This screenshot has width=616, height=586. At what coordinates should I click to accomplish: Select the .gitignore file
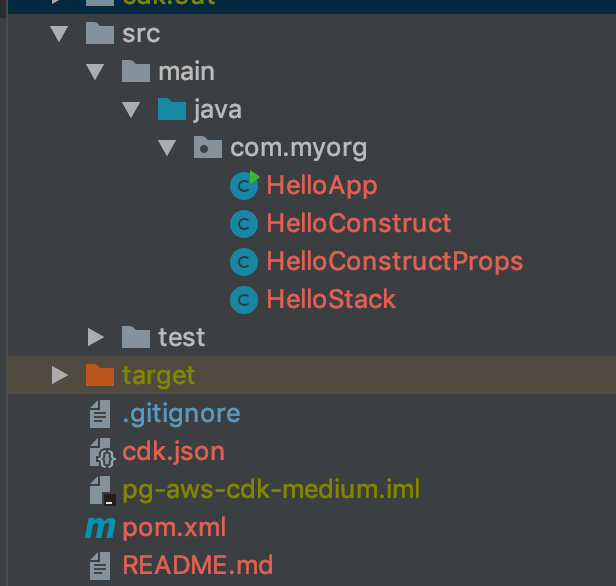(182, 414)
